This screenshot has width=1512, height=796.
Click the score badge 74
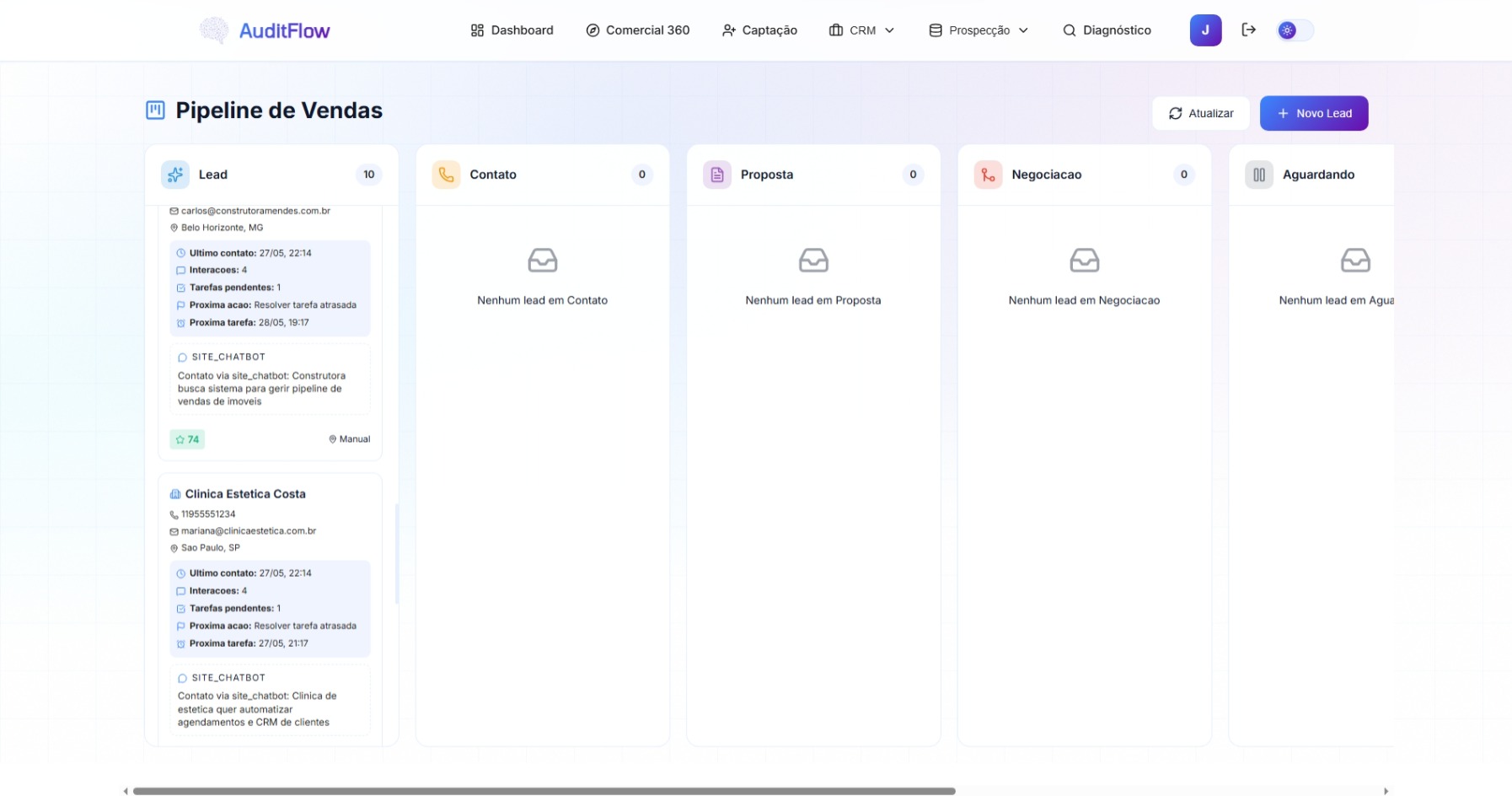coord(187,439)
